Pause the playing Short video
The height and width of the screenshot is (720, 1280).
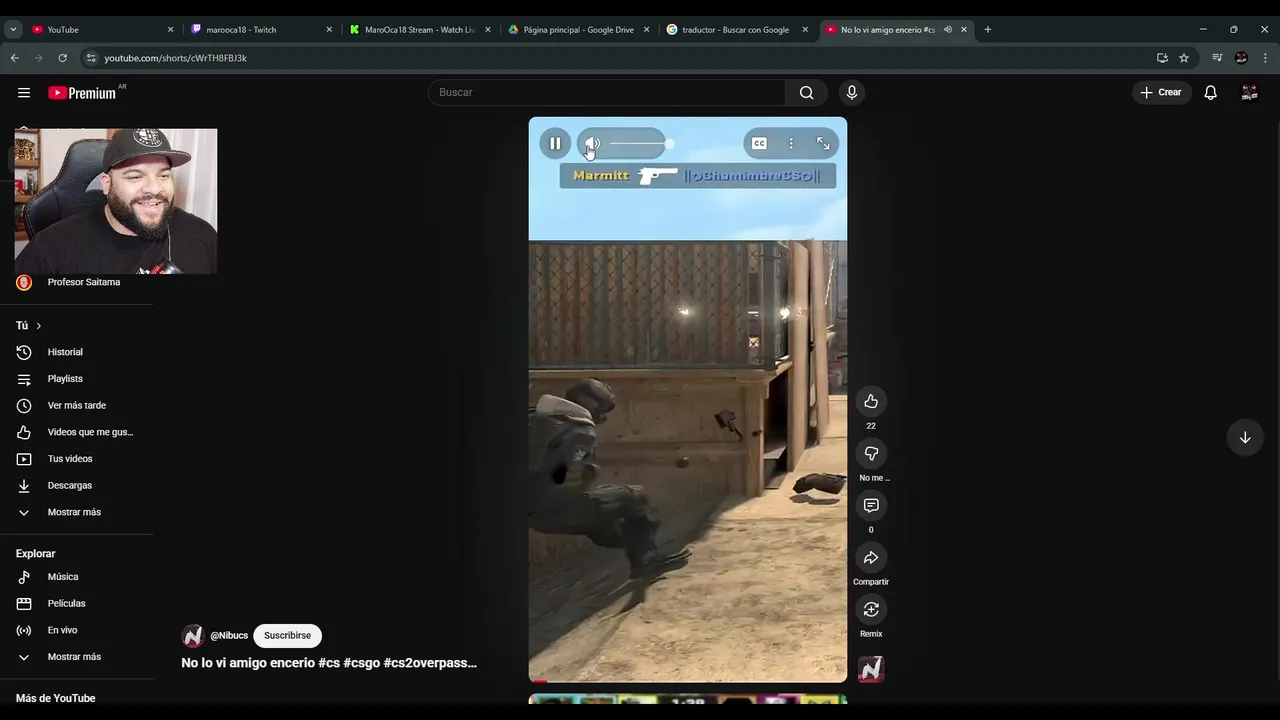(555, 143)
